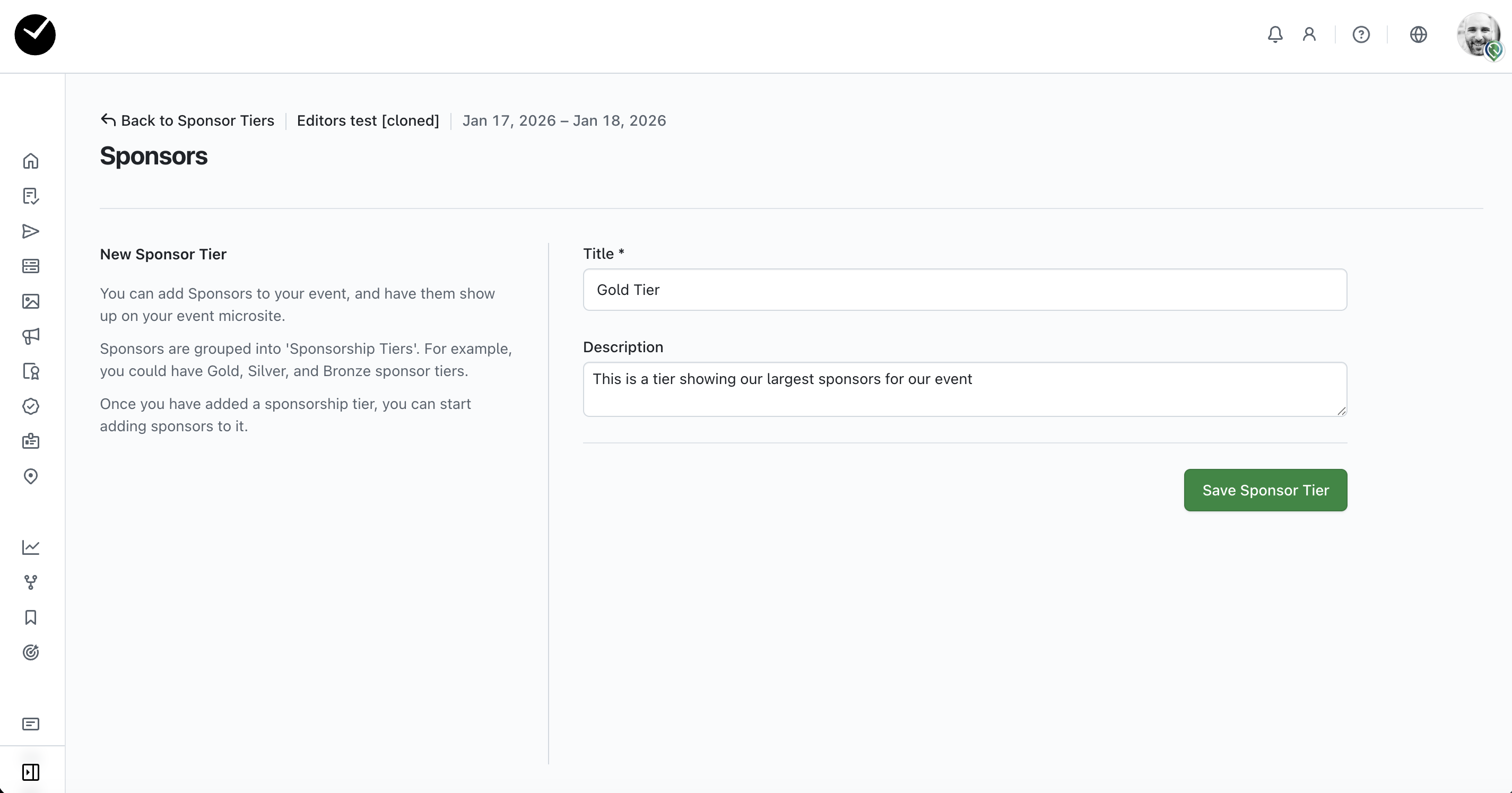
Task: Expand the sidebar with panel toggle
Action: (31, 772)
